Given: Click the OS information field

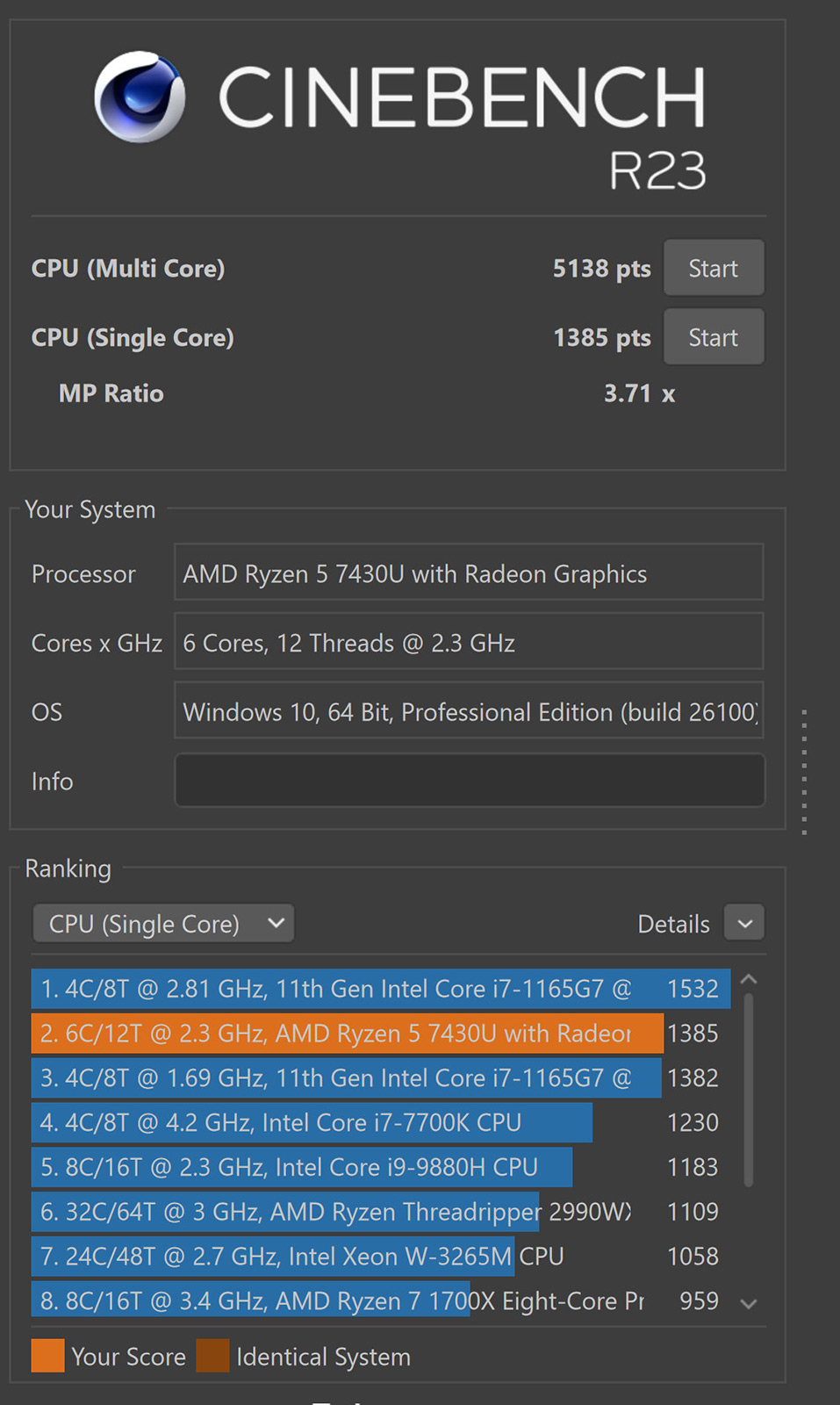Looking at the screenshot, I should 469,710.
